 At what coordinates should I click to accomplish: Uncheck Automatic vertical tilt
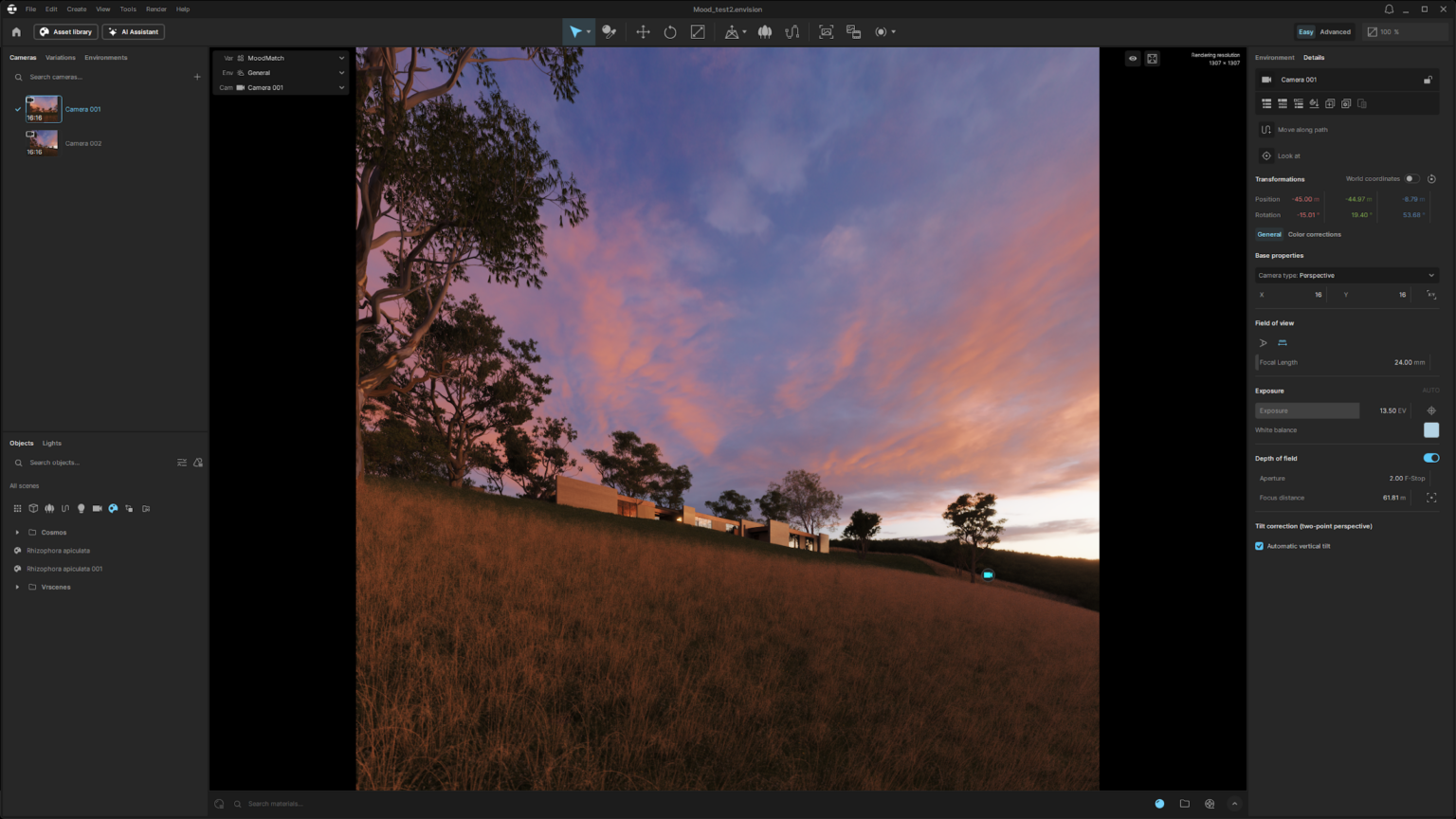pos(1259,546)
